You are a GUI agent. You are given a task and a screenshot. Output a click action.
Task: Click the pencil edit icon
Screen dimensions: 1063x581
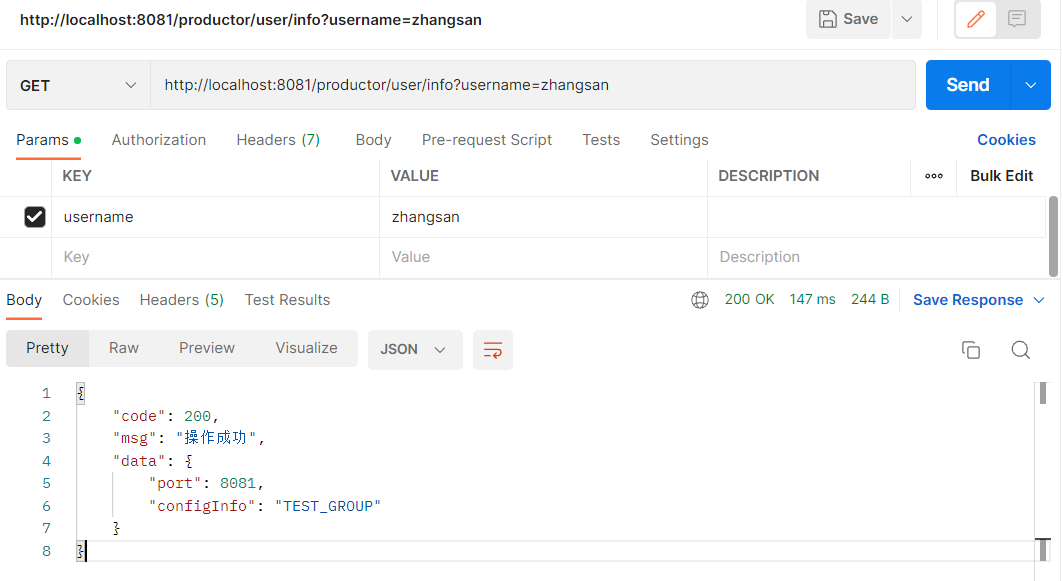pyautogui.click(x=976, y=19)
